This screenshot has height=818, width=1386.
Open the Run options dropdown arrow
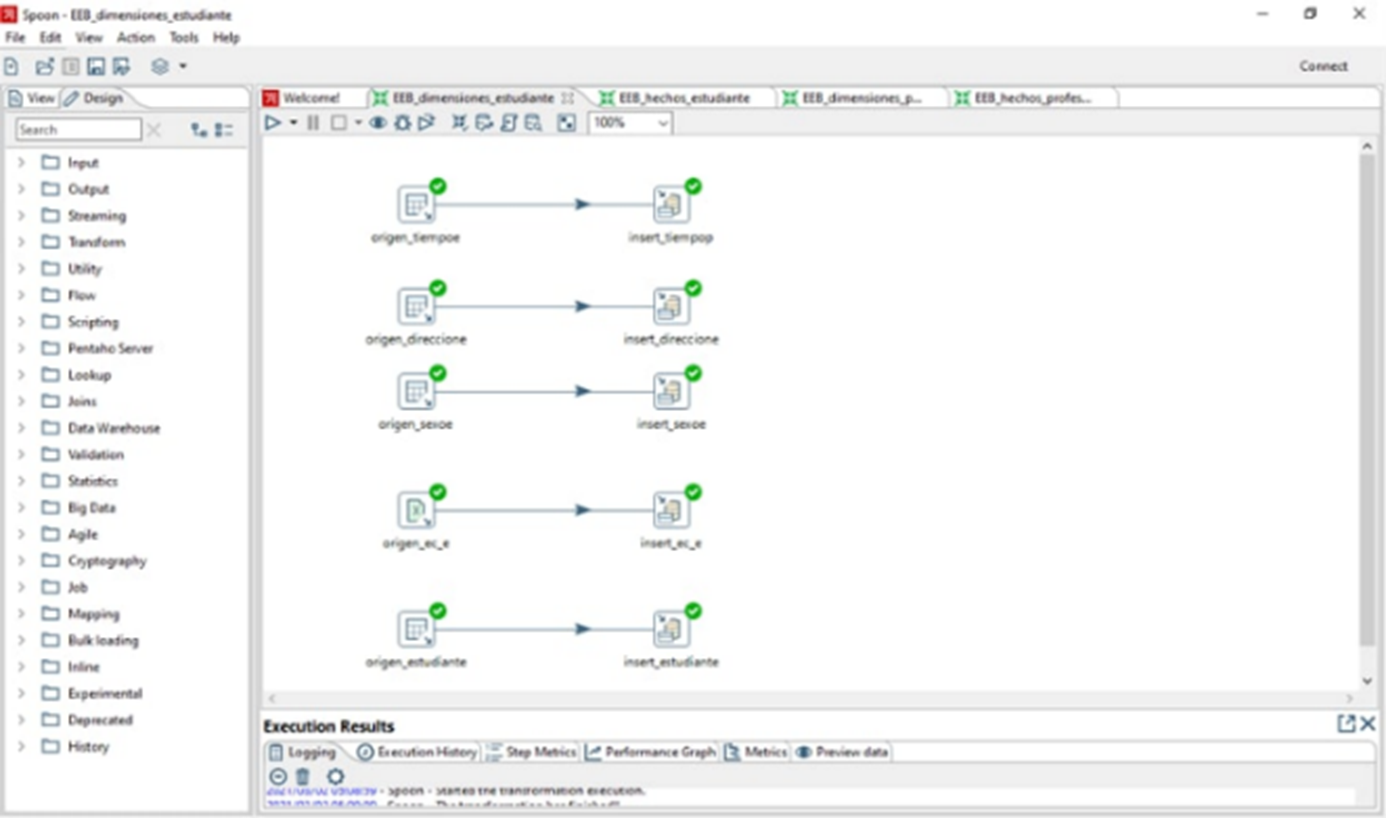tap(293, 122)
